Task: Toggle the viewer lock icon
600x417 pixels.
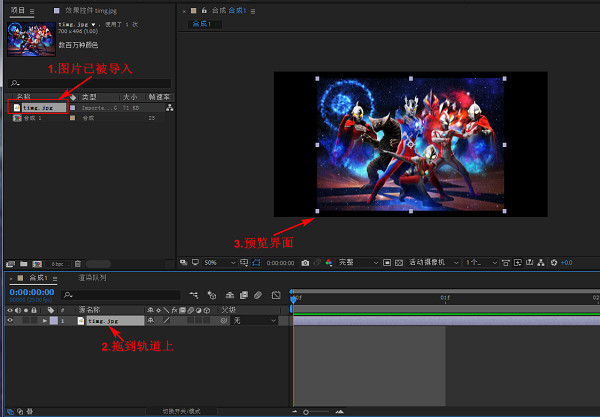Action: pyautogui.click(x=204, y=11)
